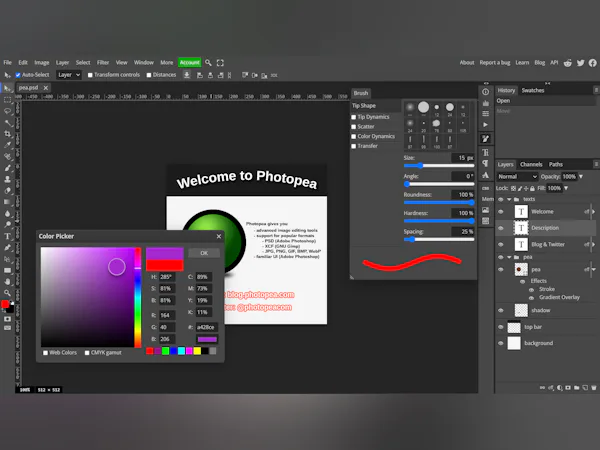Hide the Welcome text layer

point(501,212)
